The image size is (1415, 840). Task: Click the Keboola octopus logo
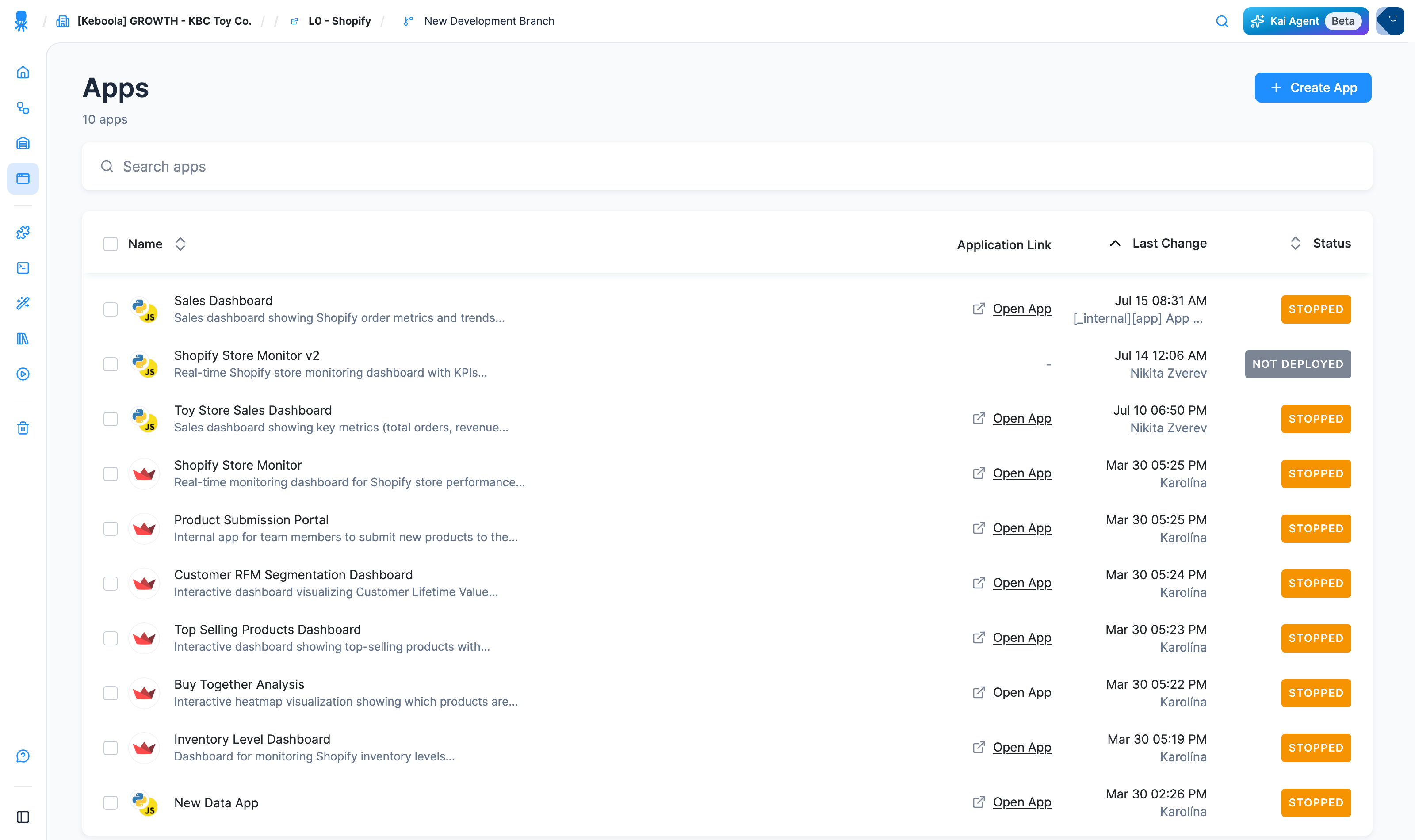[21, 21]
